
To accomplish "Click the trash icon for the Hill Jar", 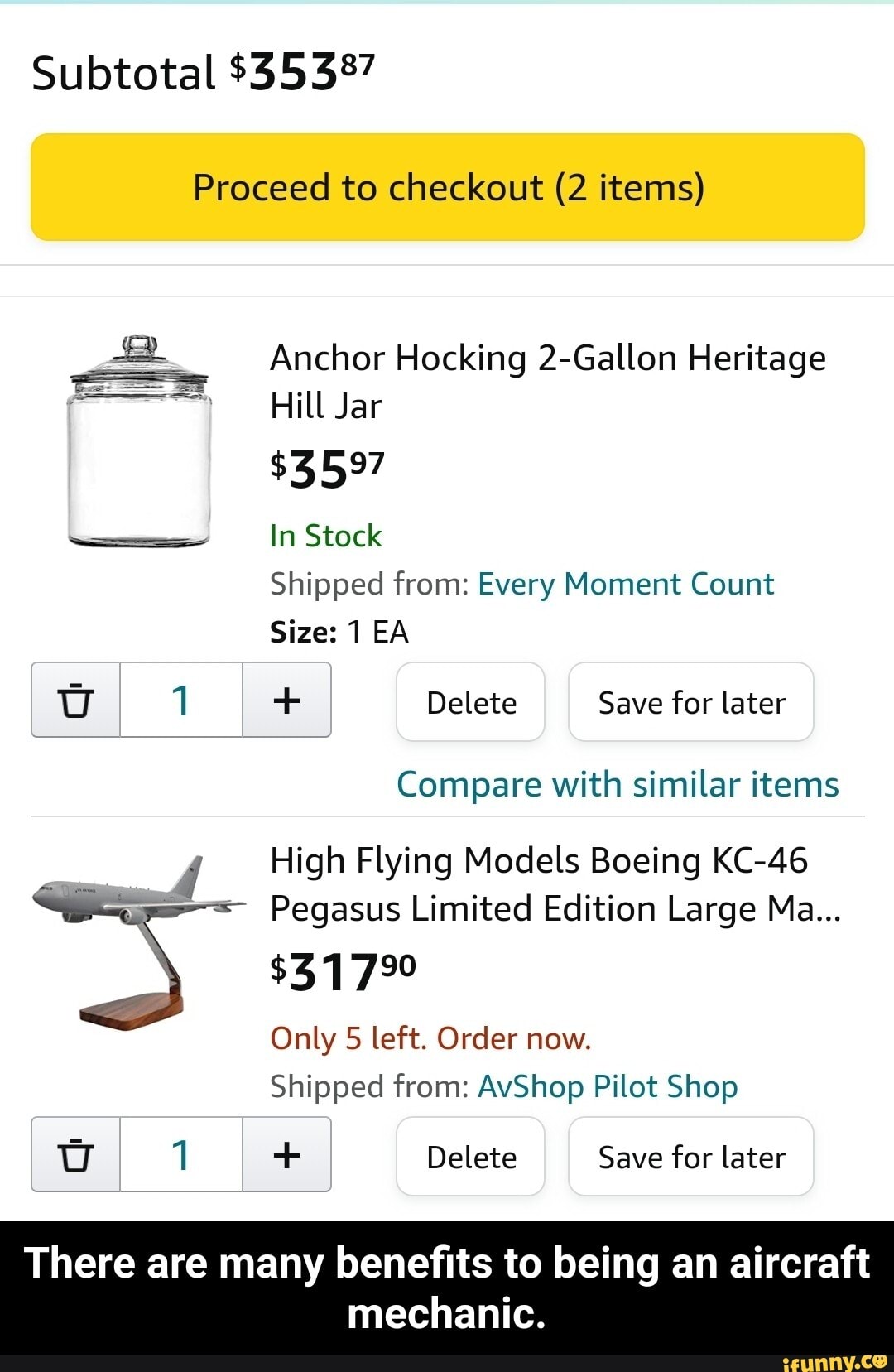I will click(x=75, y=700).
